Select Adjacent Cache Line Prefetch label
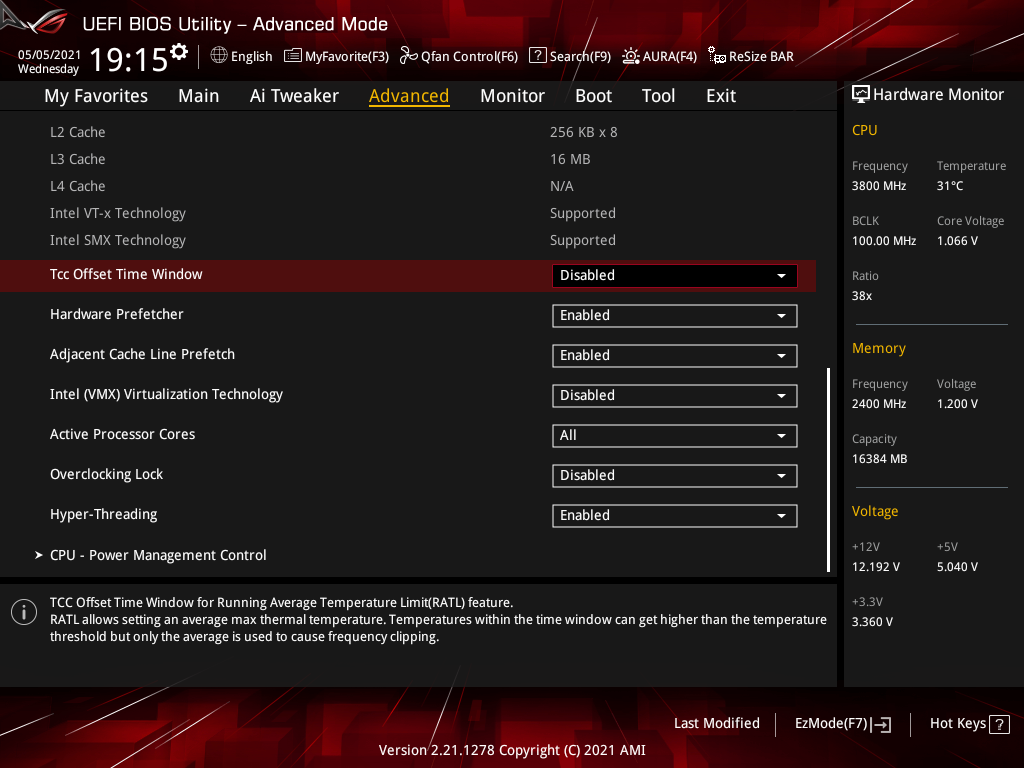The height and width of the screenshot is (768, 1024). click(x=142, y=354)
